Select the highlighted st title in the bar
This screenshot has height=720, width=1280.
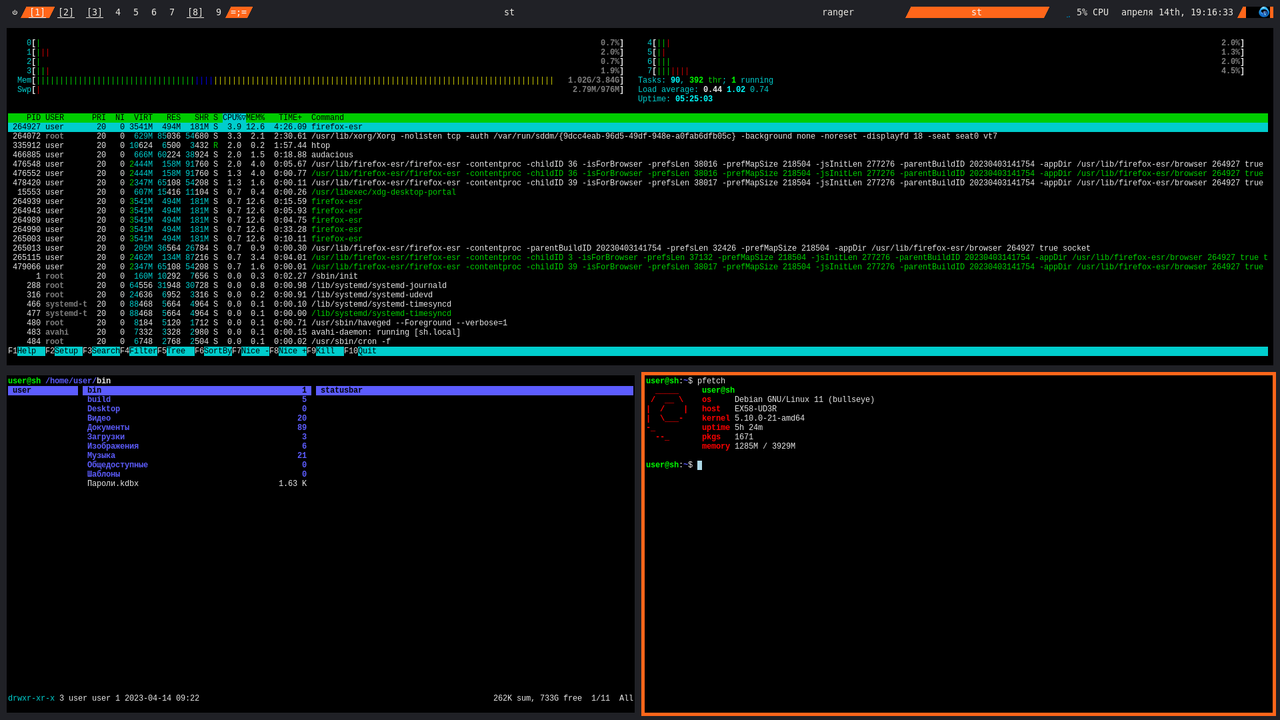point(977,12)
